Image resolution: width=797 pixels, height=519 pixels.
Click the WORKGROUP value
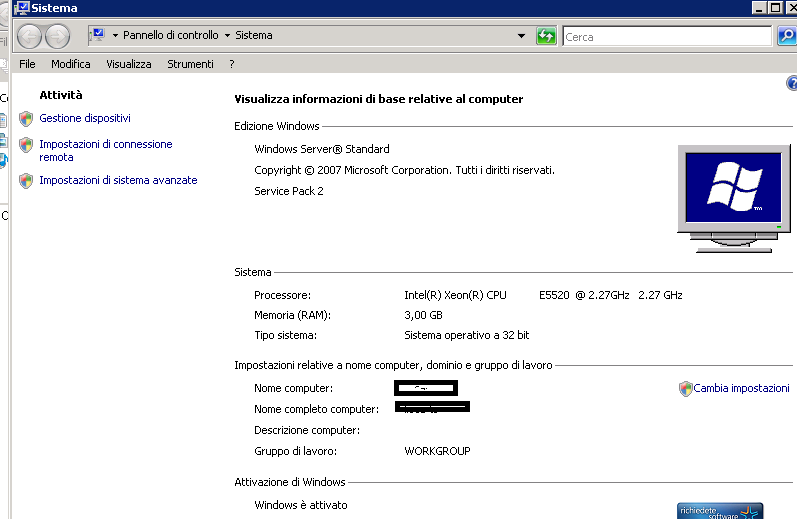coord(437,451)
